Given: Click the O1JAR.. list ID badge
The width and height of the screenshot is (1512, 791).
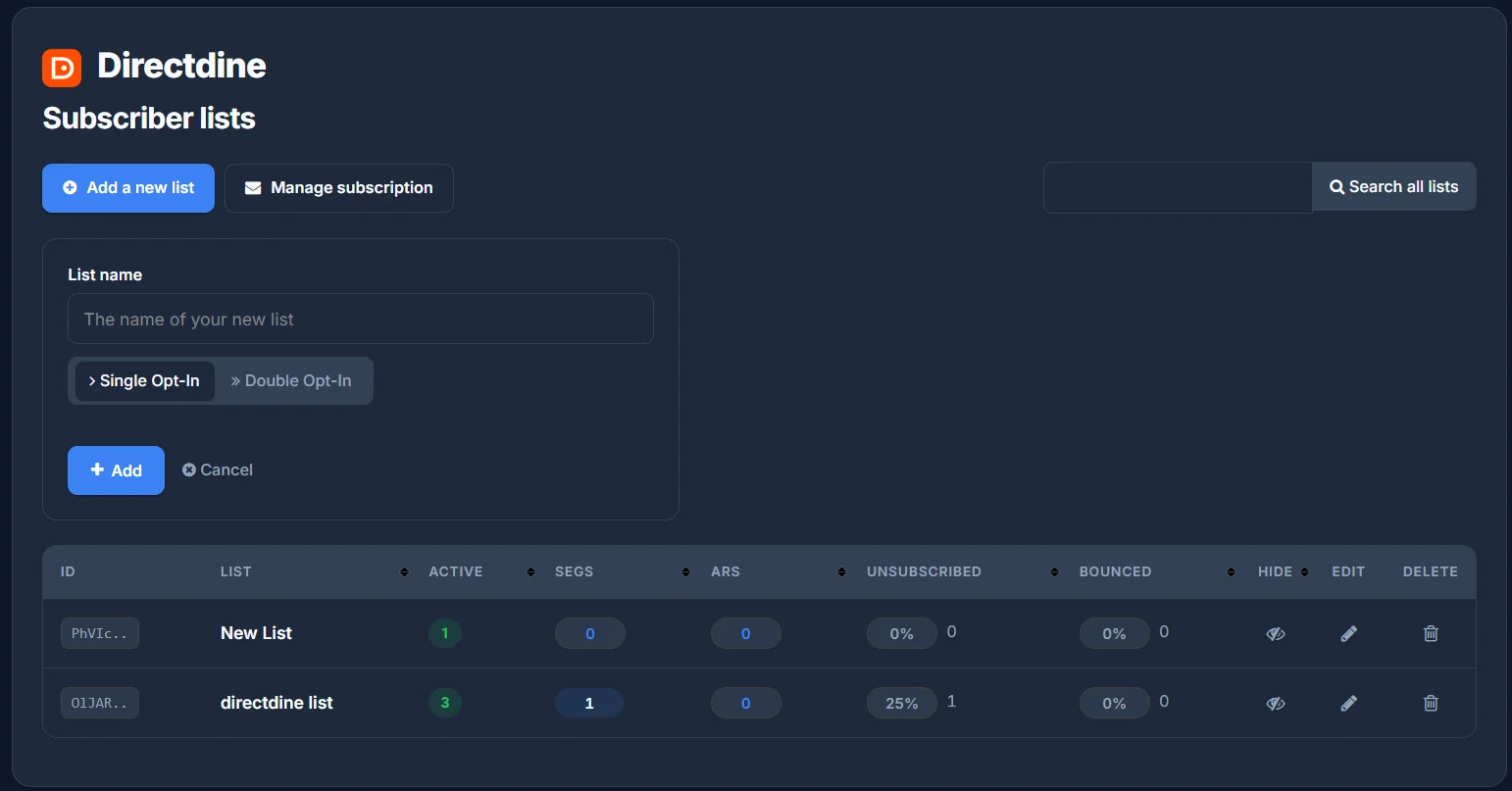Looking at the screenshot, I should point(100,703).
